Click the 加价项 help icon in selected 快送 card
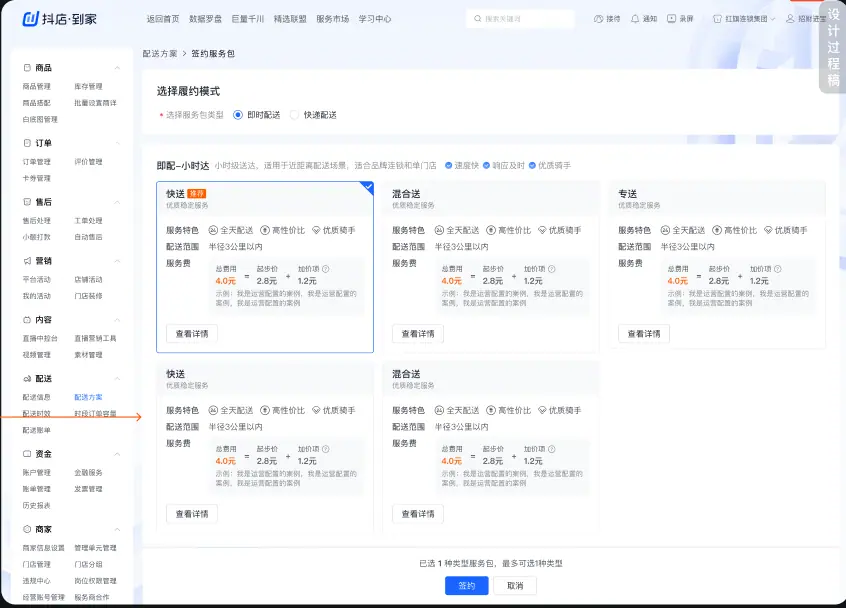The image size is (846, 608). tap(326, 269)
